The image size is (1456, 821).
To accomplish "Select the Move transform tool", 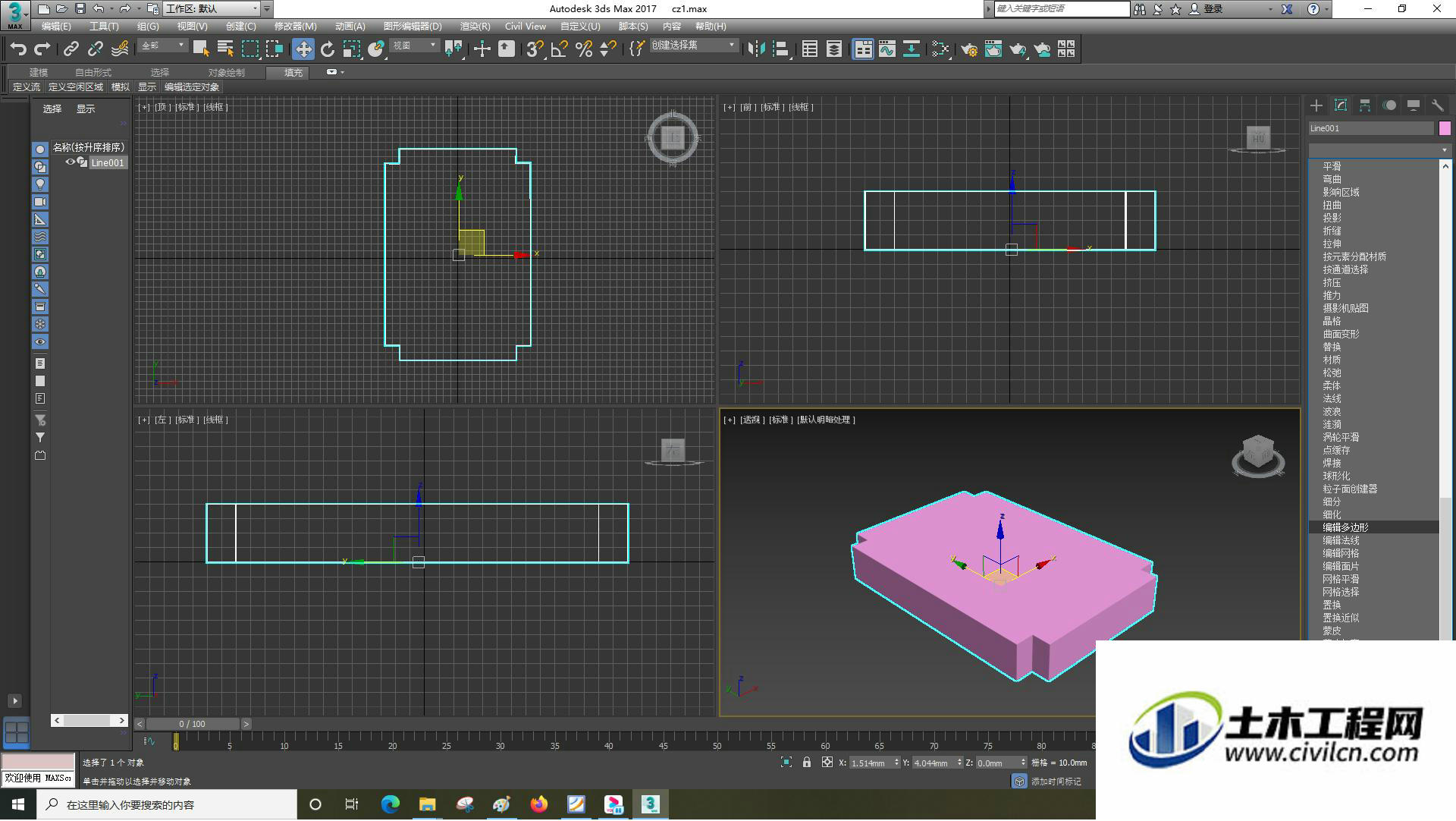I will pos(303,49).
